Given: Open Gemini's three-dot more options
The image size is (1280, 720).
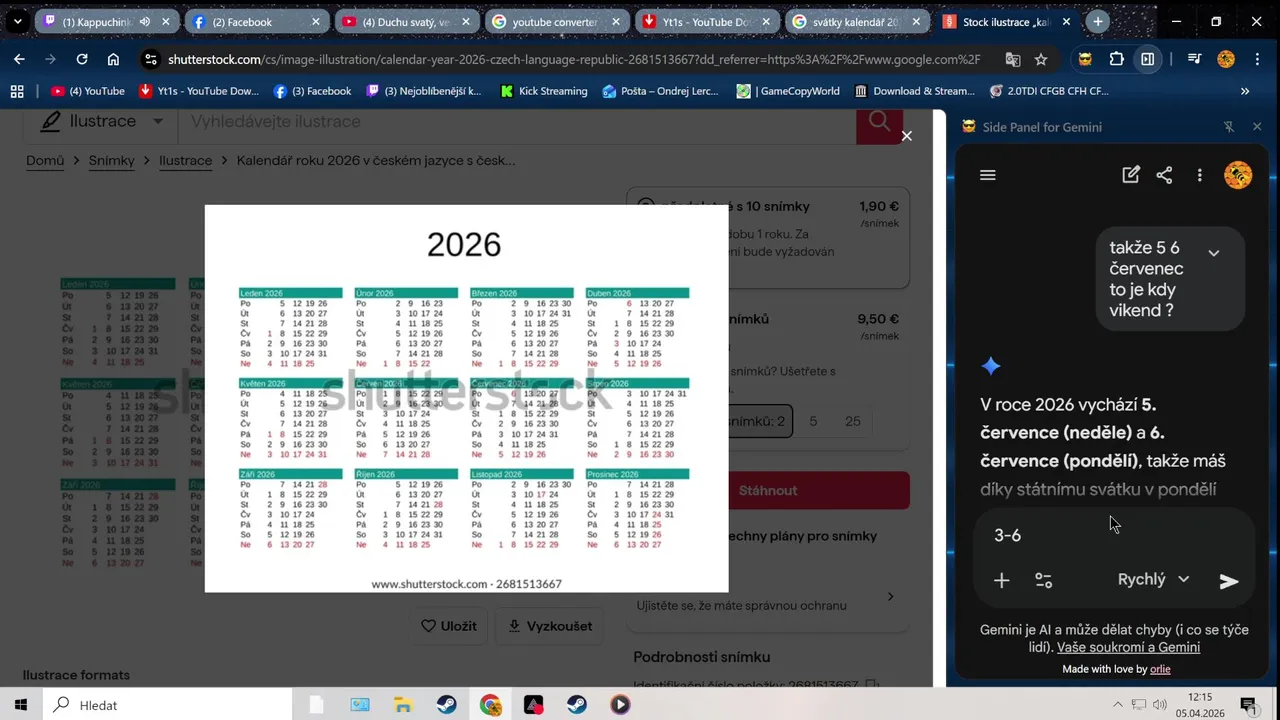Looking at the screenshot, I should click(1200, 175).
